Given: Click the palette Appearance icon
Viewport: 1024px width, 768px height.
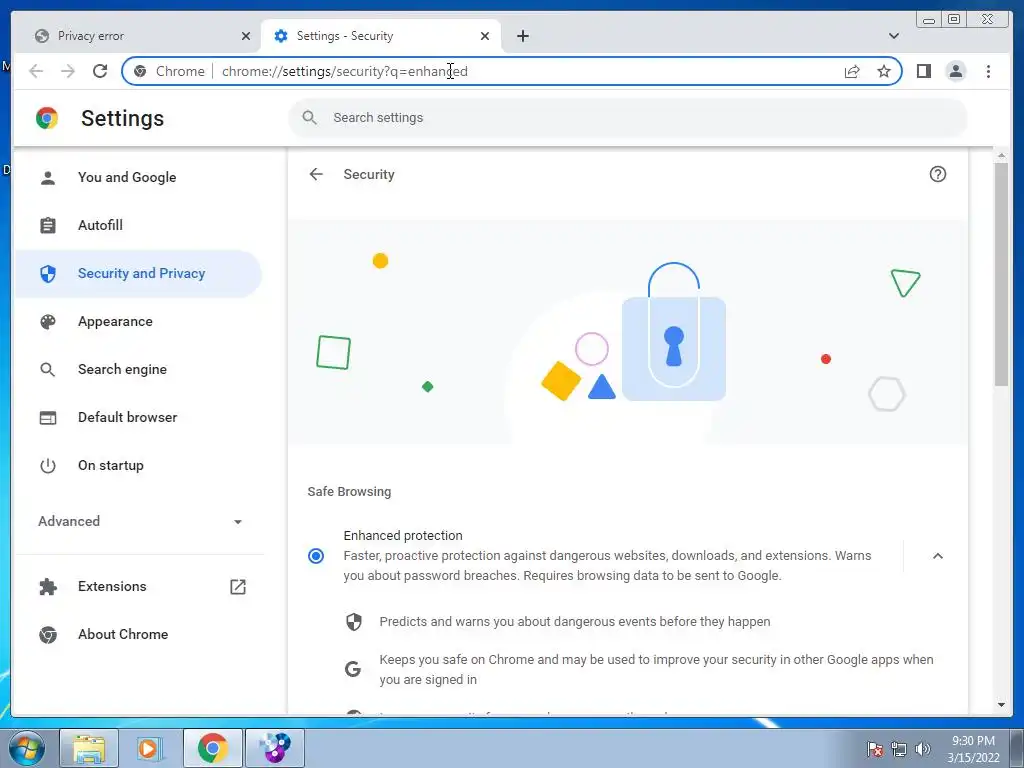Looking at the screenshot, I should click(48, 321).
